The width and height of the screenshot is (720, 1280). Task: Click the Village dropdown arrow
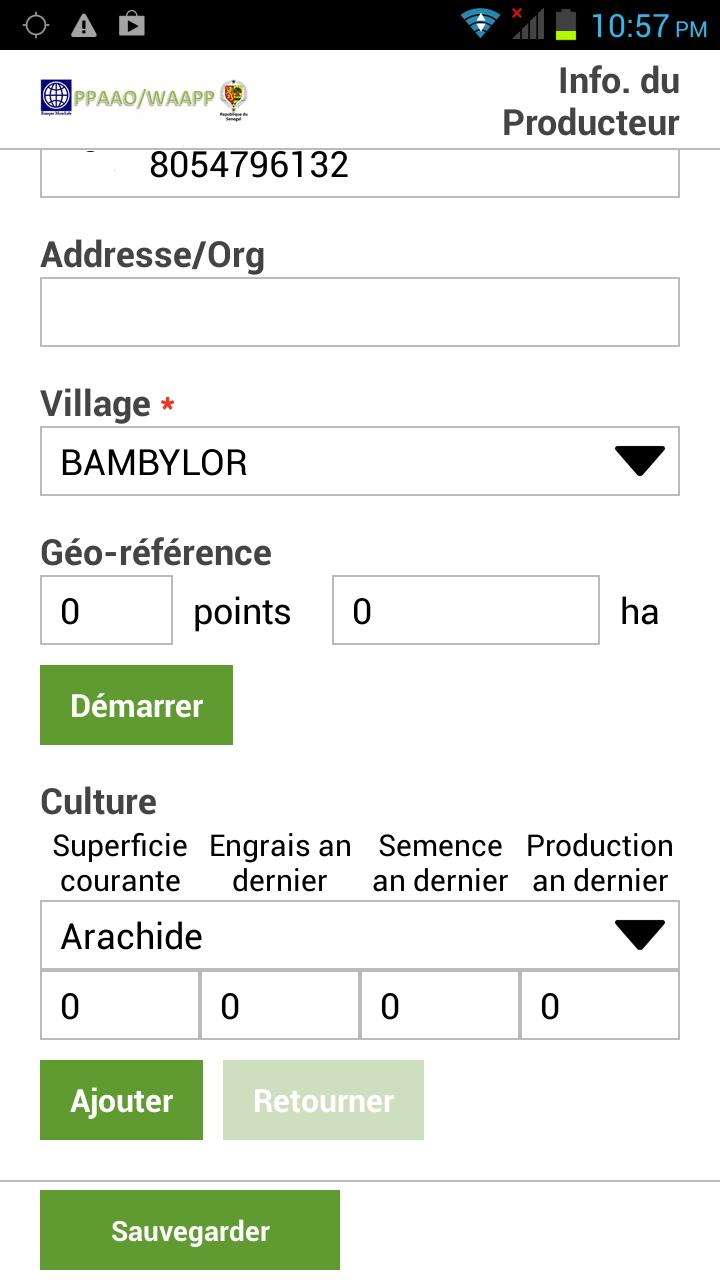tap(639, 461)
